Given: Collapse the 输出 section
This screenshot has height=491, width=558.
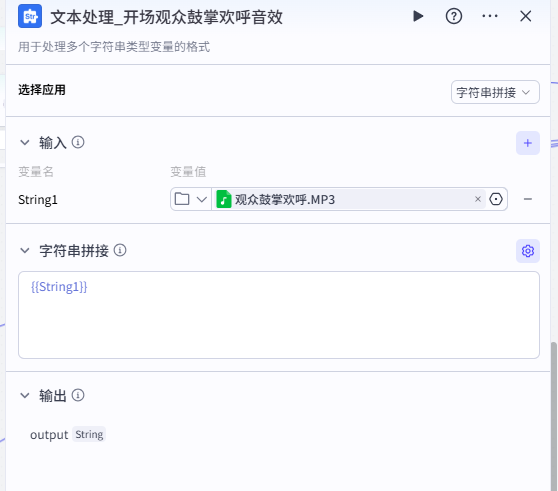Looking at the screenshot, I should (x=25, y=395).
